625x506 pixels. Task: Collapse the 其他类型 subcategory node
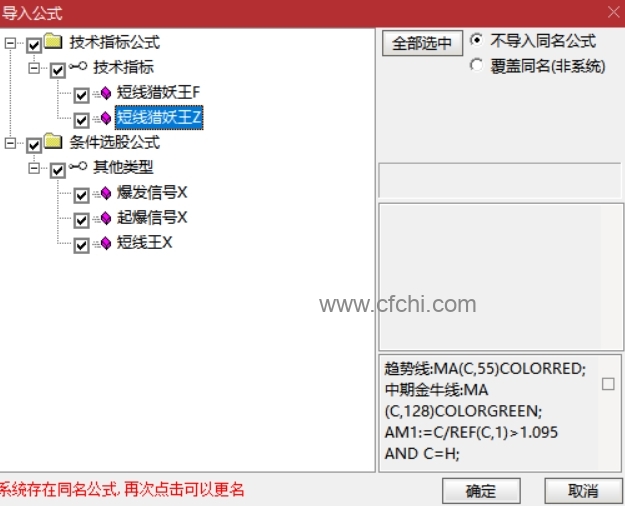click(34, 168)
